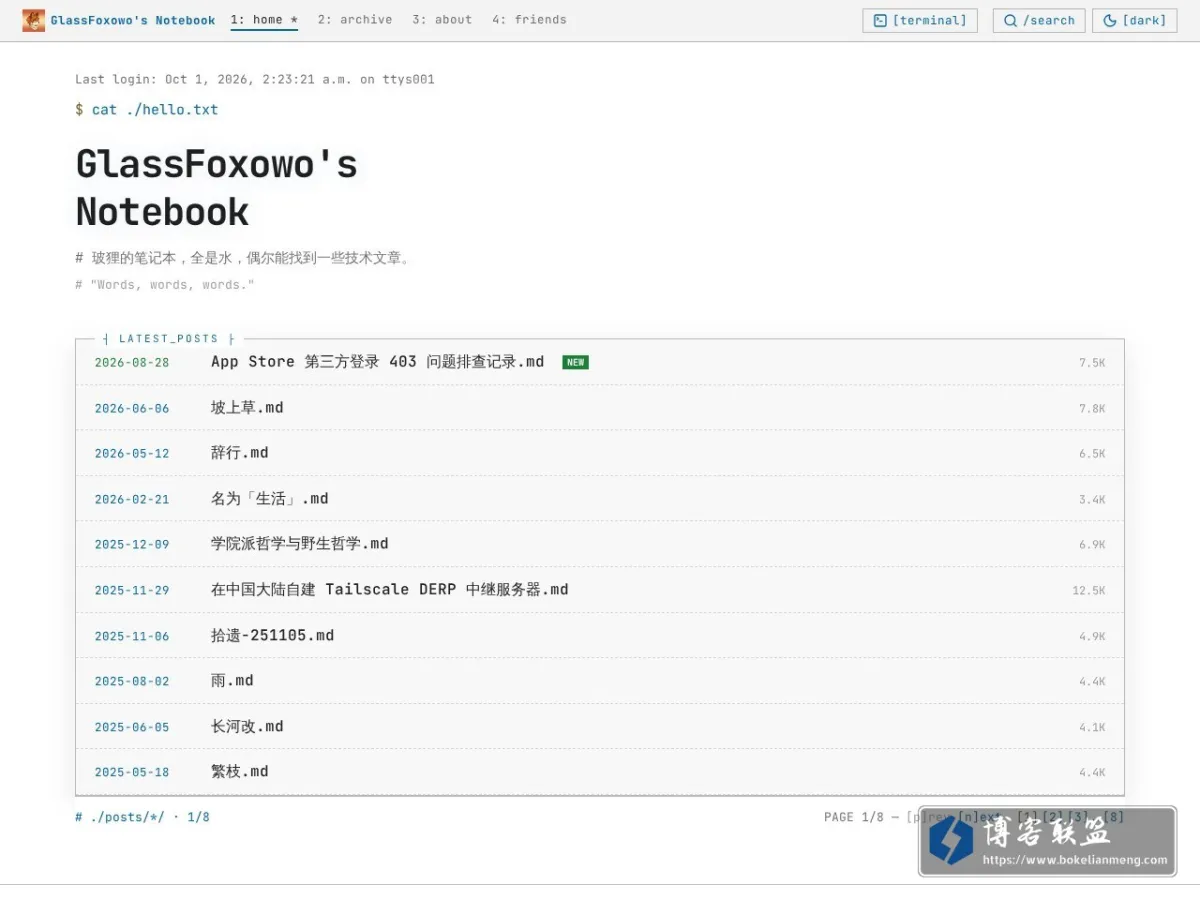Open the post '名为「生活」.md'
The height and width of the screenshot is (900, 1200).
pos(269,499)
